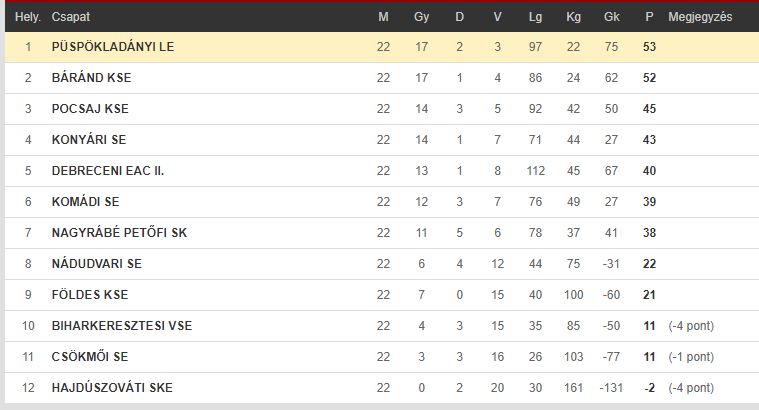Select NAGYRÁBÉ PETŐFI SK team name
The height and width of the screenshot is (410, 759).
tap(120, 232)
